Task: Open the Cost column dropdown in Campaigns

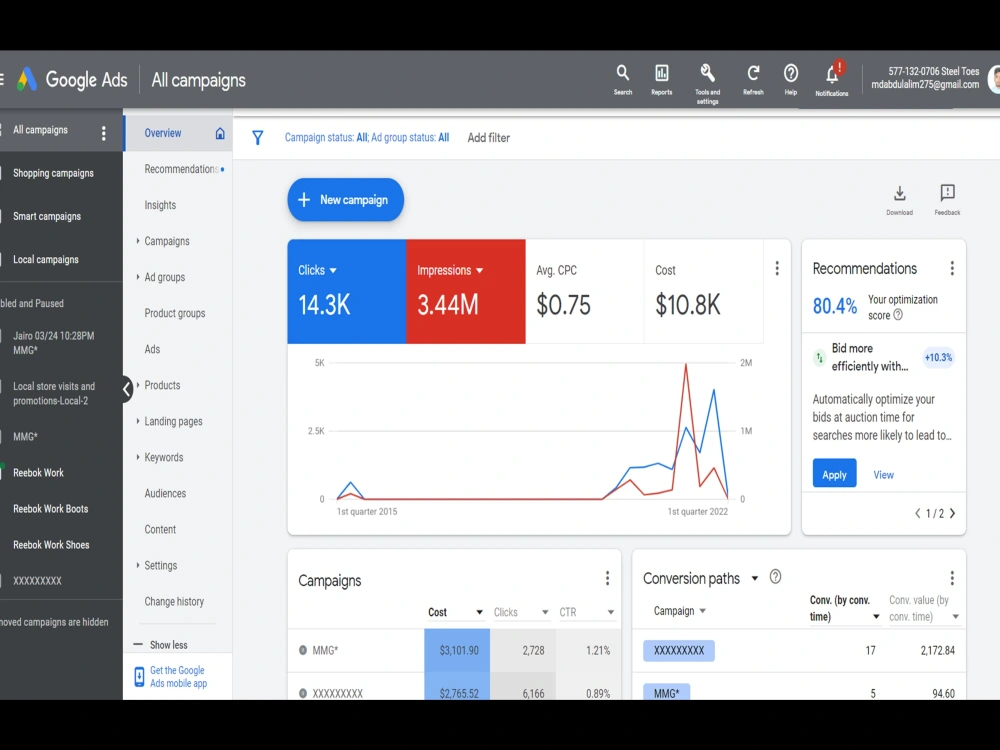Action: pyautogui.click(x=480, y=612)
